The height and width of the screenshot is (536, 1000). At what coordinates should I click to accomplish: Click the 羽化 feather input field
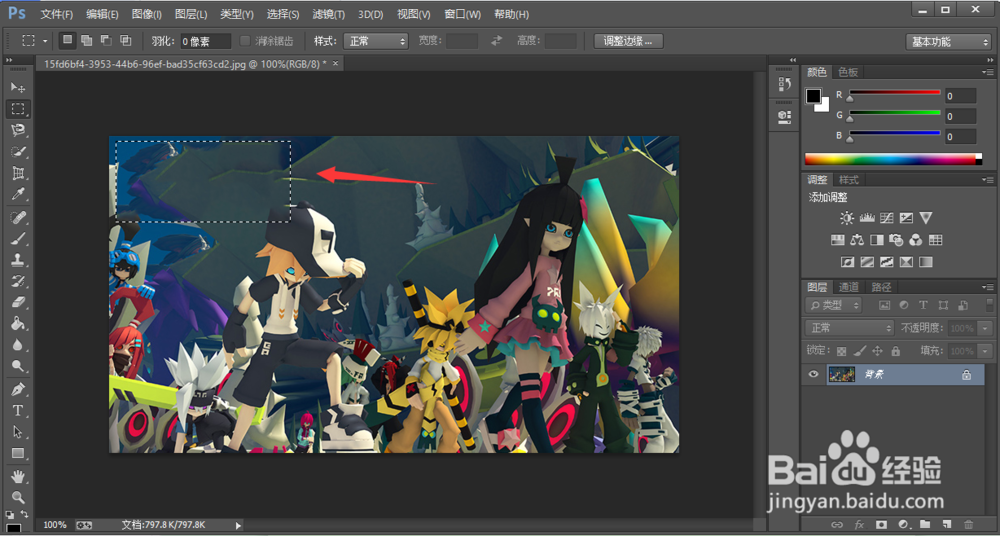205,41
